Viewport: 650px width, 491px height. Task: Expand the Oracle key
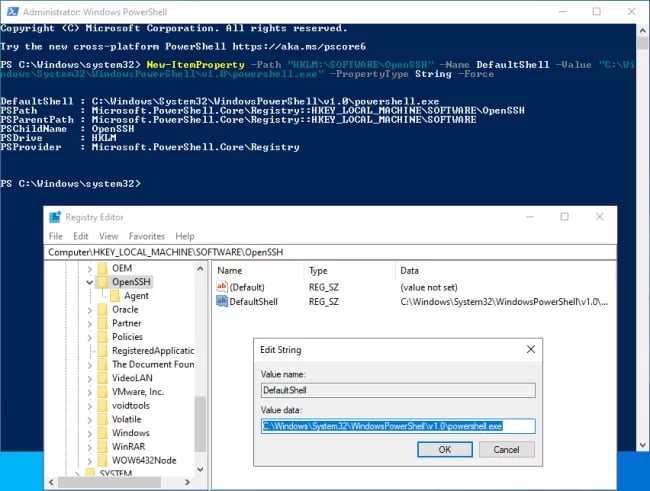(90, 310)
